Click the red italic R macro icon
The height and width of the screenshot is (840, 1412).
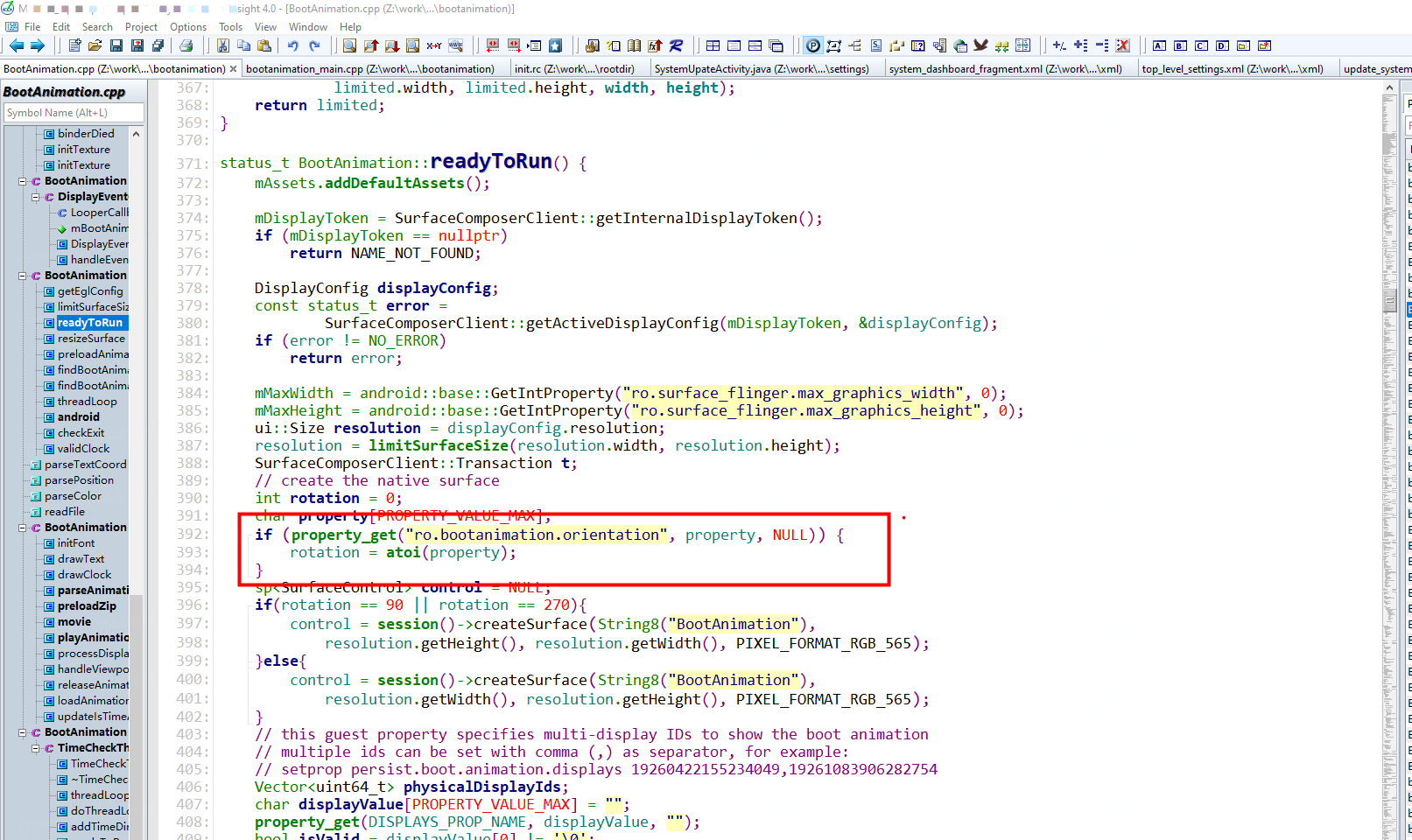coord(677,45)
